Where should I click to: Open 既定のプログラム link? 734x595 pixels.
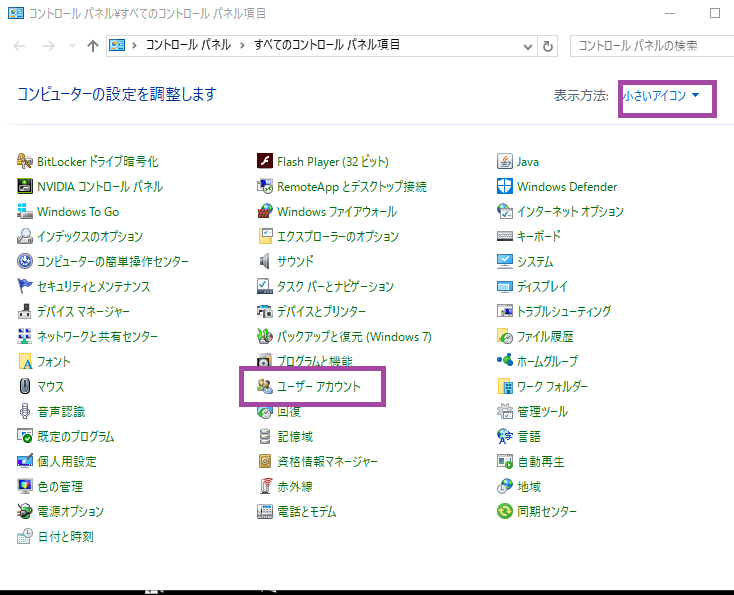75,436
